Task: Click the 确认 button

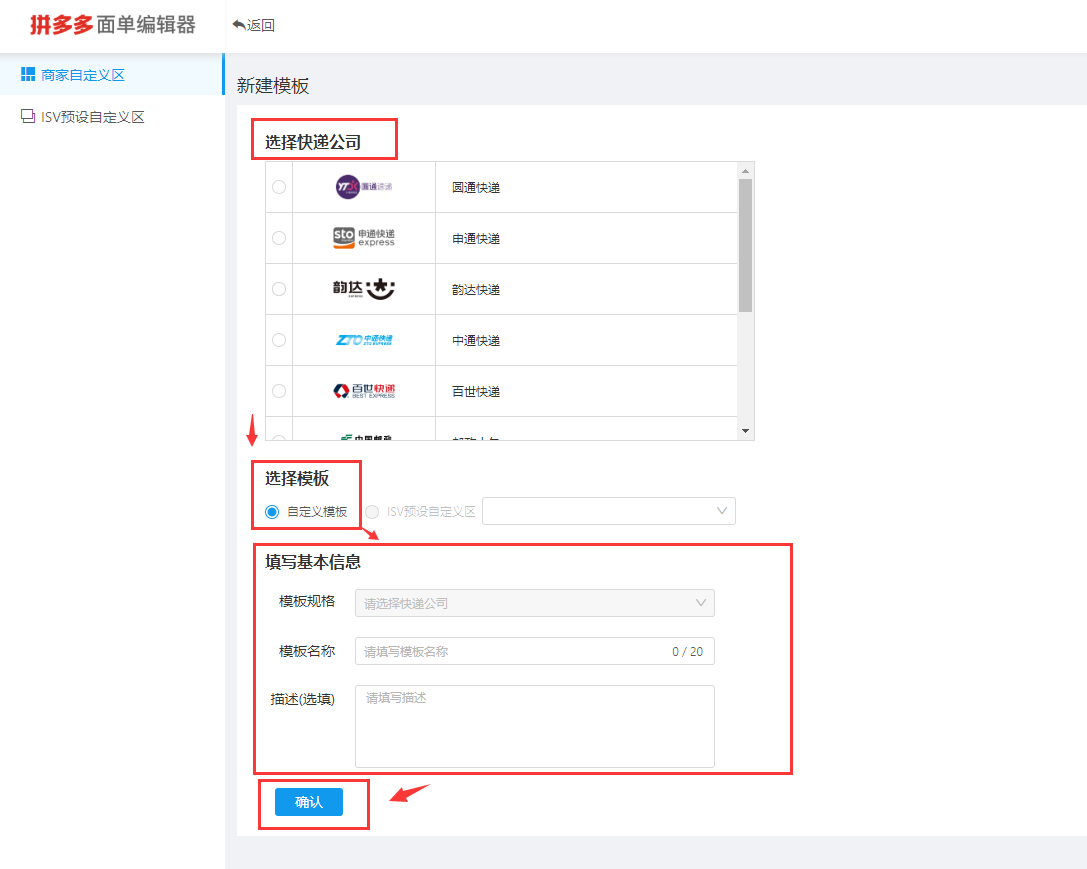Action: 309,802
